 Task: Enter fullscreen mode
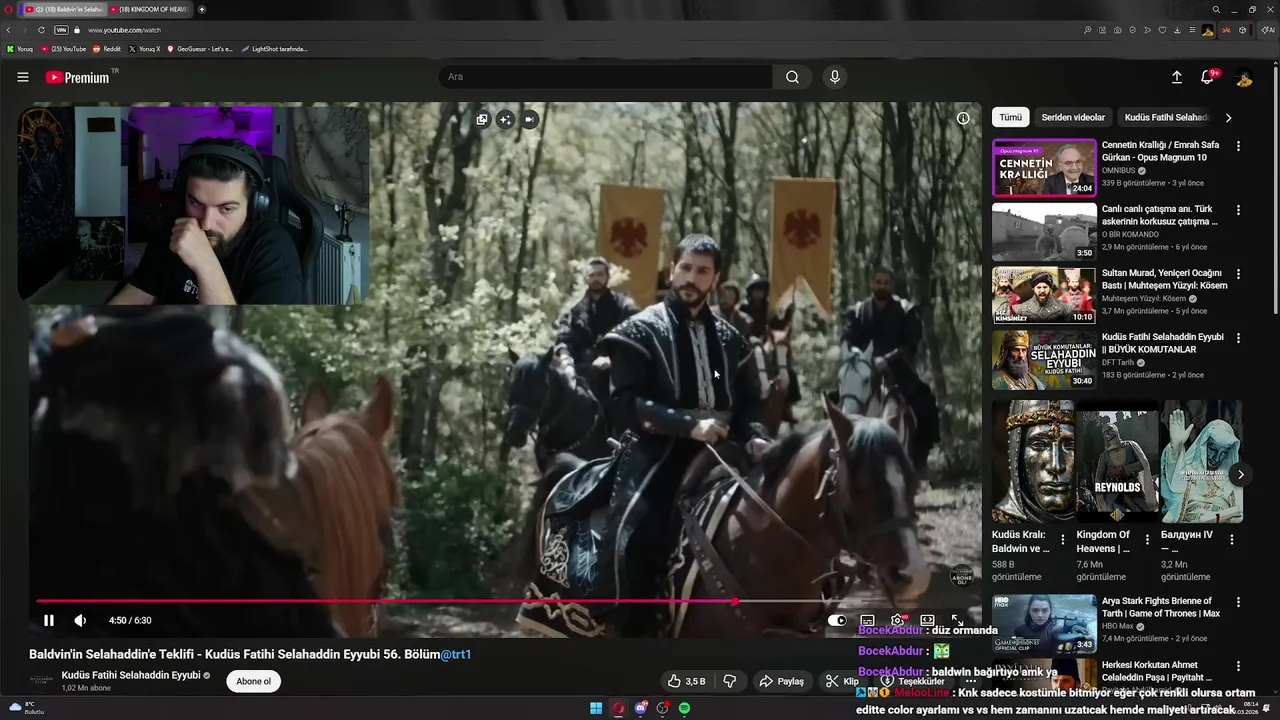pyautogui.click(x=957, y=620)
